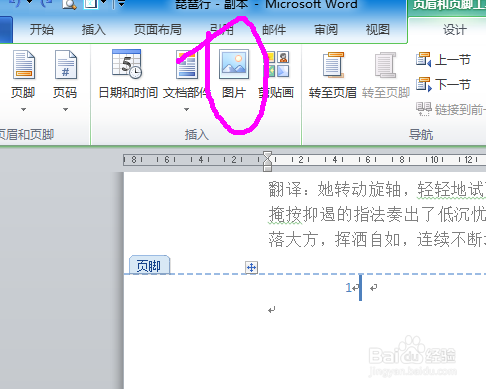Click the Footer (页脚) label tag on the page
This screenshot has height=389, width=486.
point(149,265)
